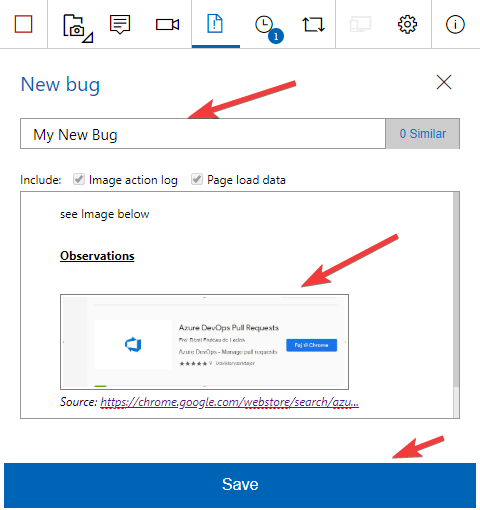Click the 0 Similar button
The image size is (480, 510).
(x=423, y=133)
